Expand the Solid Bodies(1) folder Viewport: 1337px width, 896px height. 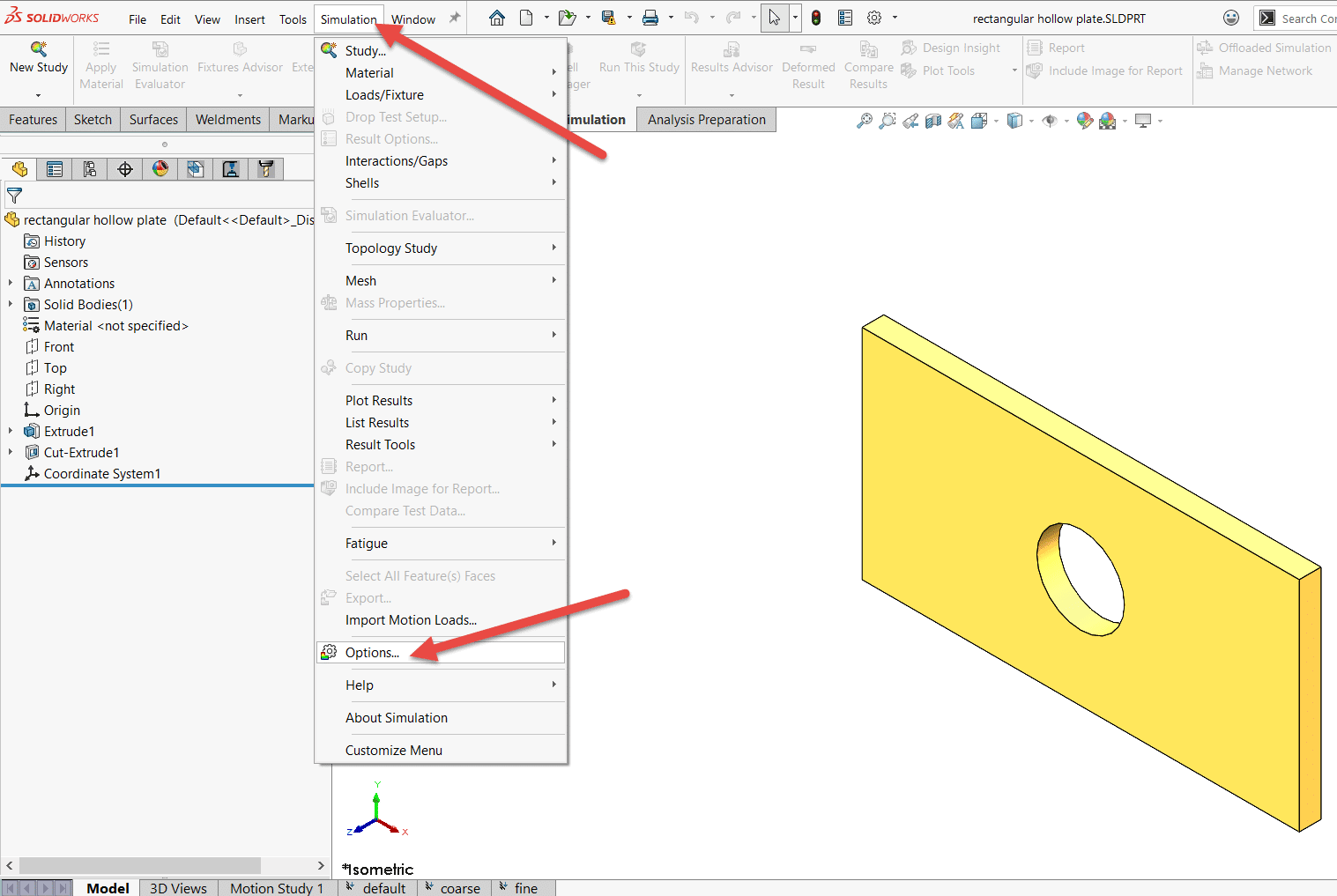11,304
